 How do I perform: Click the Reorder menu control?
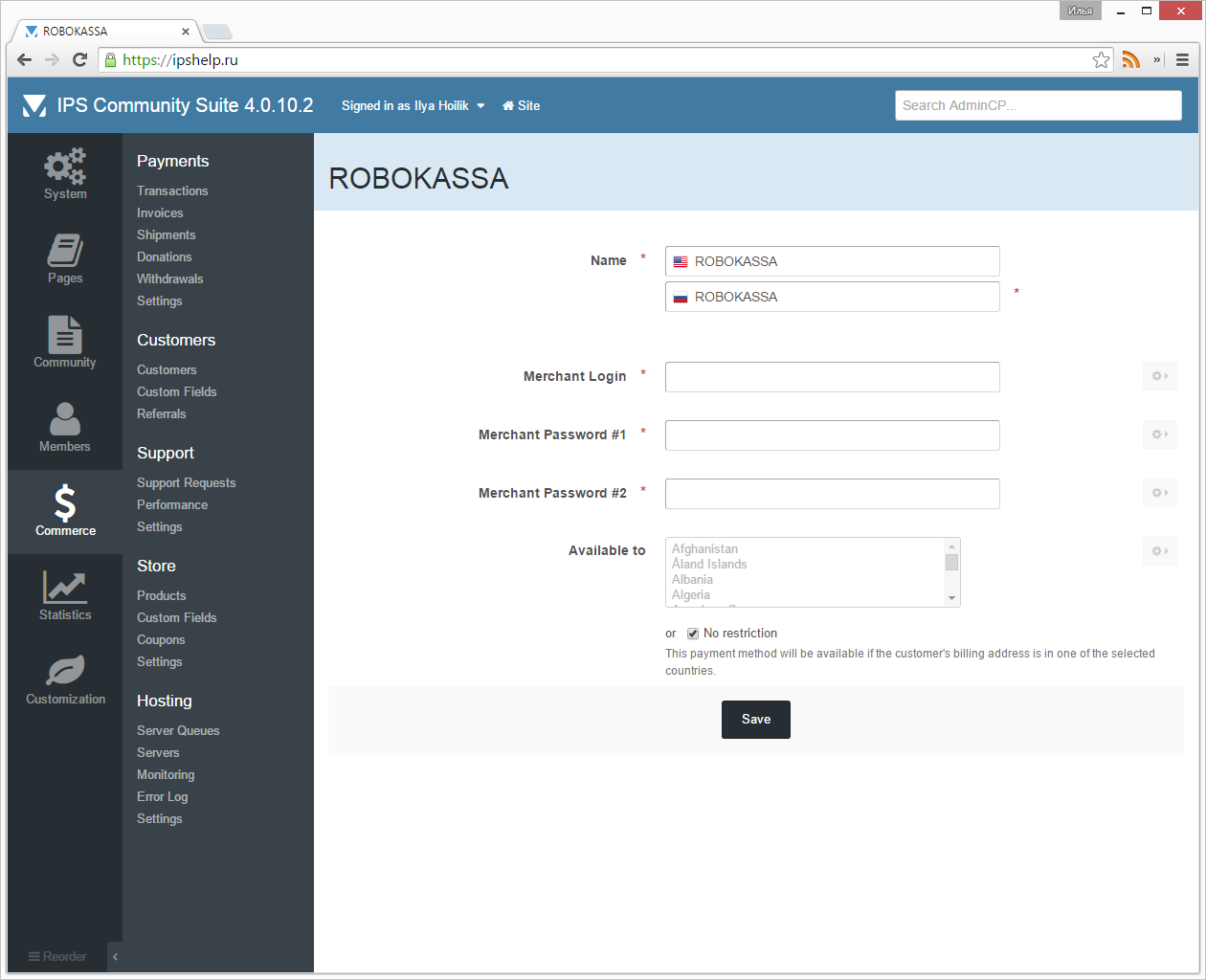[x=57, y=956]
